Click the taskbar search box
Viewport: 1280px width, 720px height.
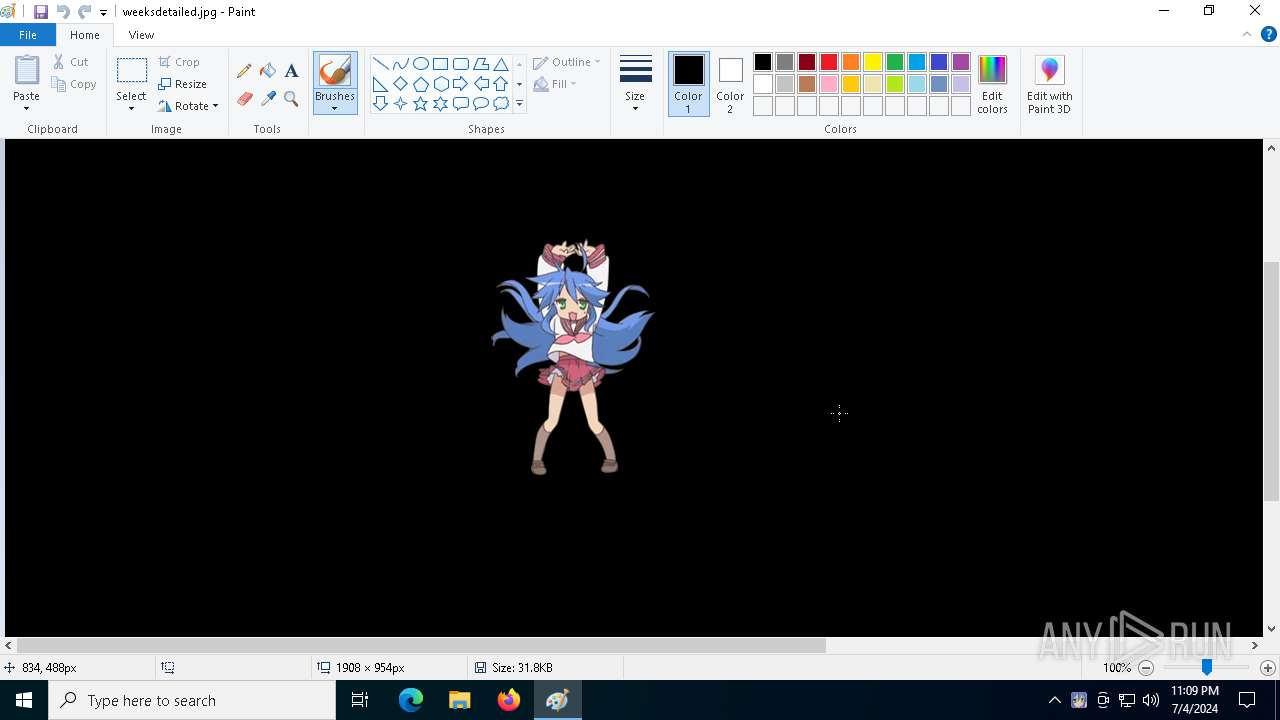[192, 700]
